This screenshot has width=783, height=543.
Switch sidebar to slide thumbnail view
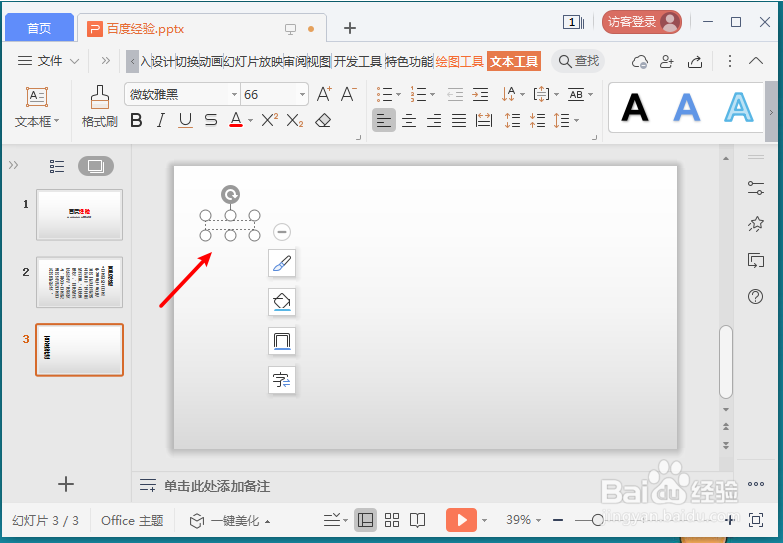[95, 166]
